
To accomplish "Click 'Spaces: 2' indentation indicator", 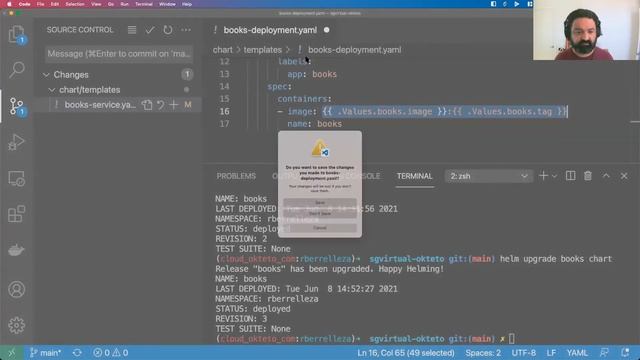I will [483, 353].
